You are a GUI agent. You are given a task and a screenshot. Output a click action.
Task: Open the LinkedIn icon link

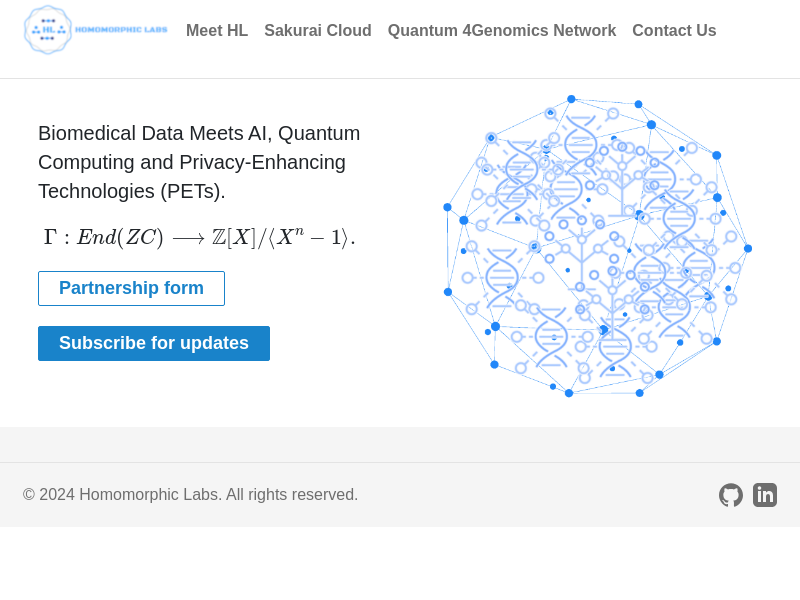(765, 495)
